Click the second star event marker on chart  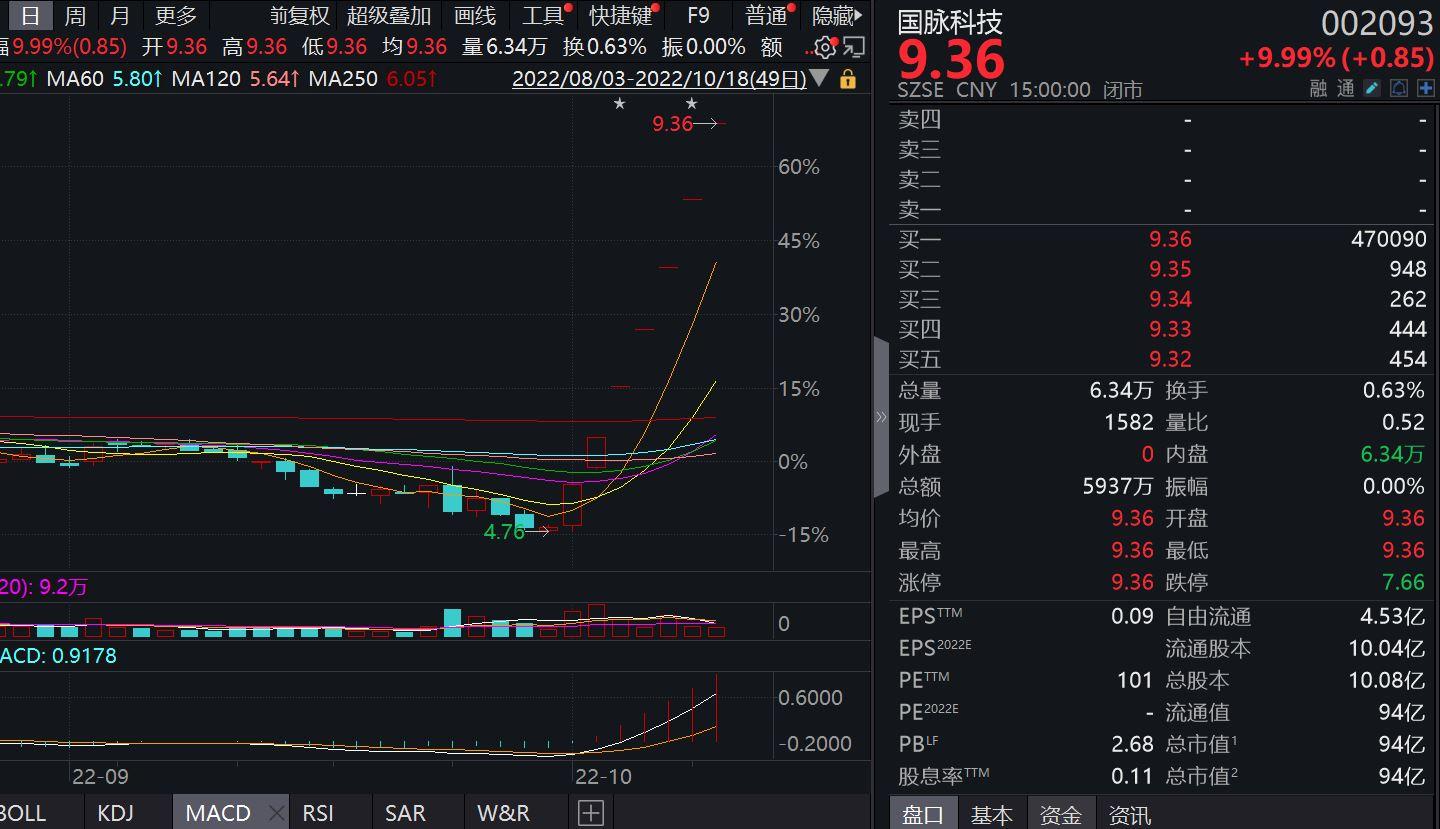click(691, 104)
